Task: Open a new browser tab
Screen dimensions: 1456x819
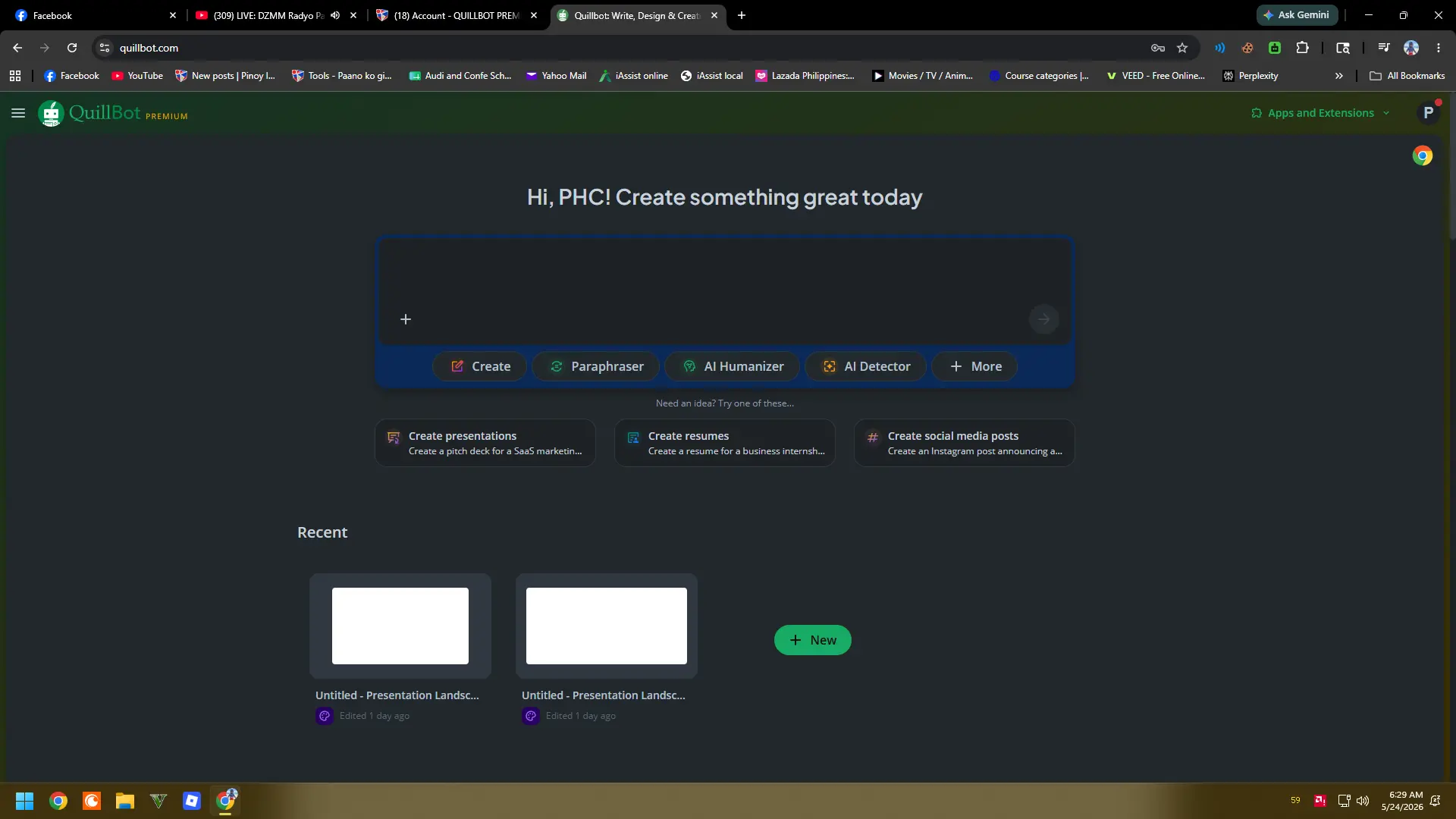Action: (742, 15)
